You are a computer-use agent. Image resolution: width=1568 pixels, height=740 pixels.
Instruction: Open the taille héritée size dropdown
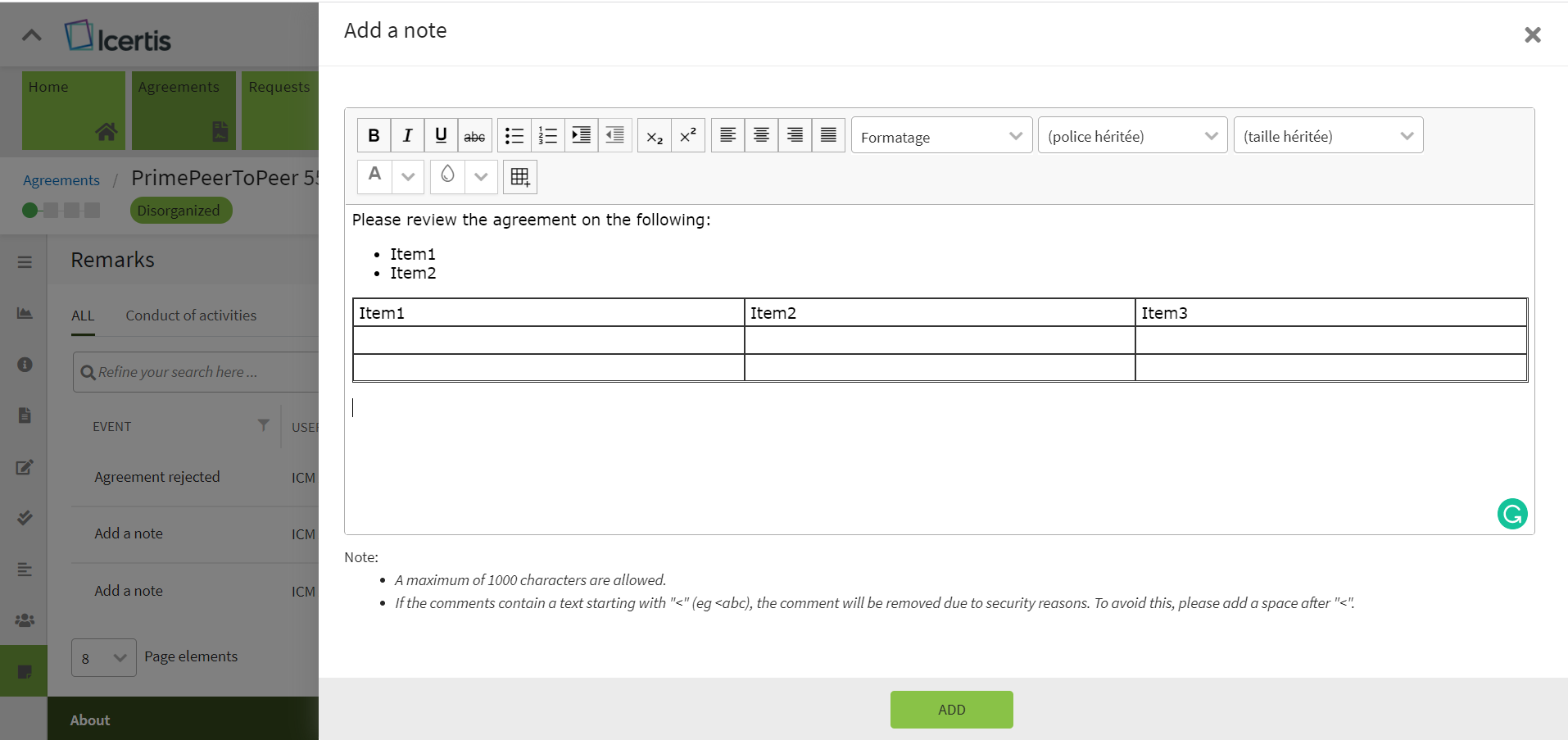pyautogui.click(x=1328, y=136)
